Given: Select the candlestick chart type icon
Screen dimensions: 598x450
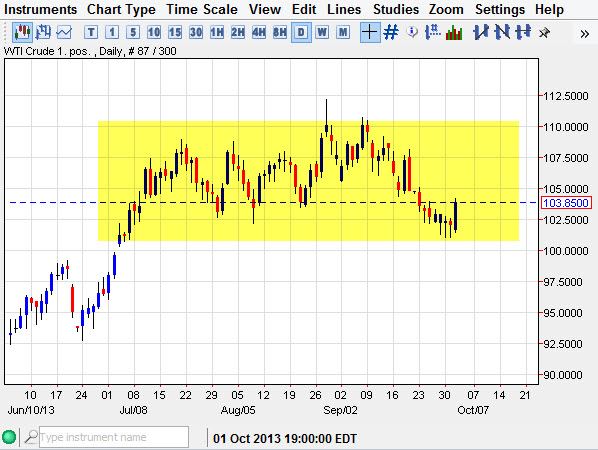Looking at the screenshot, I should [22, 32].
